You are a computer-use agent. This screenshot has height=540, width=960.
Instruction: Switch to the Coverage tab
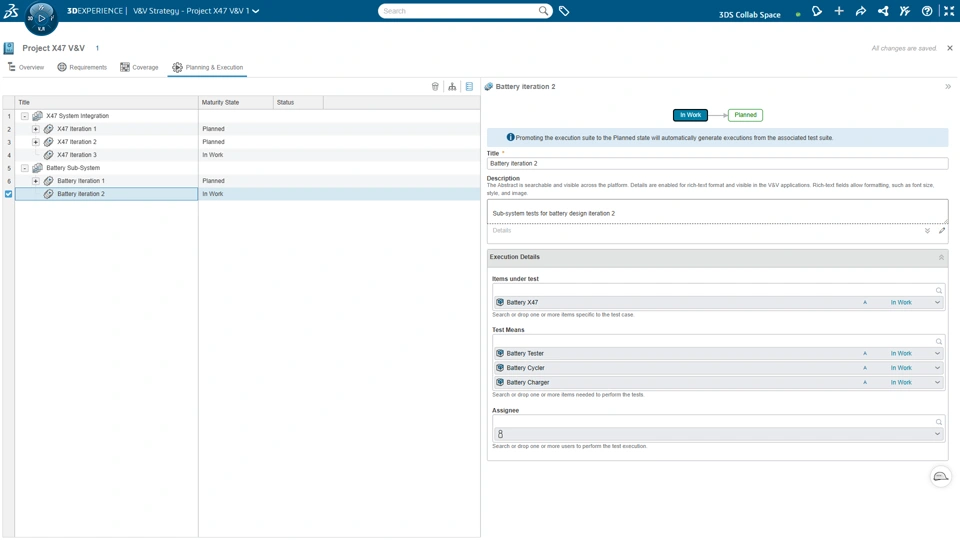pyautogui.click(x=140, y=67)
